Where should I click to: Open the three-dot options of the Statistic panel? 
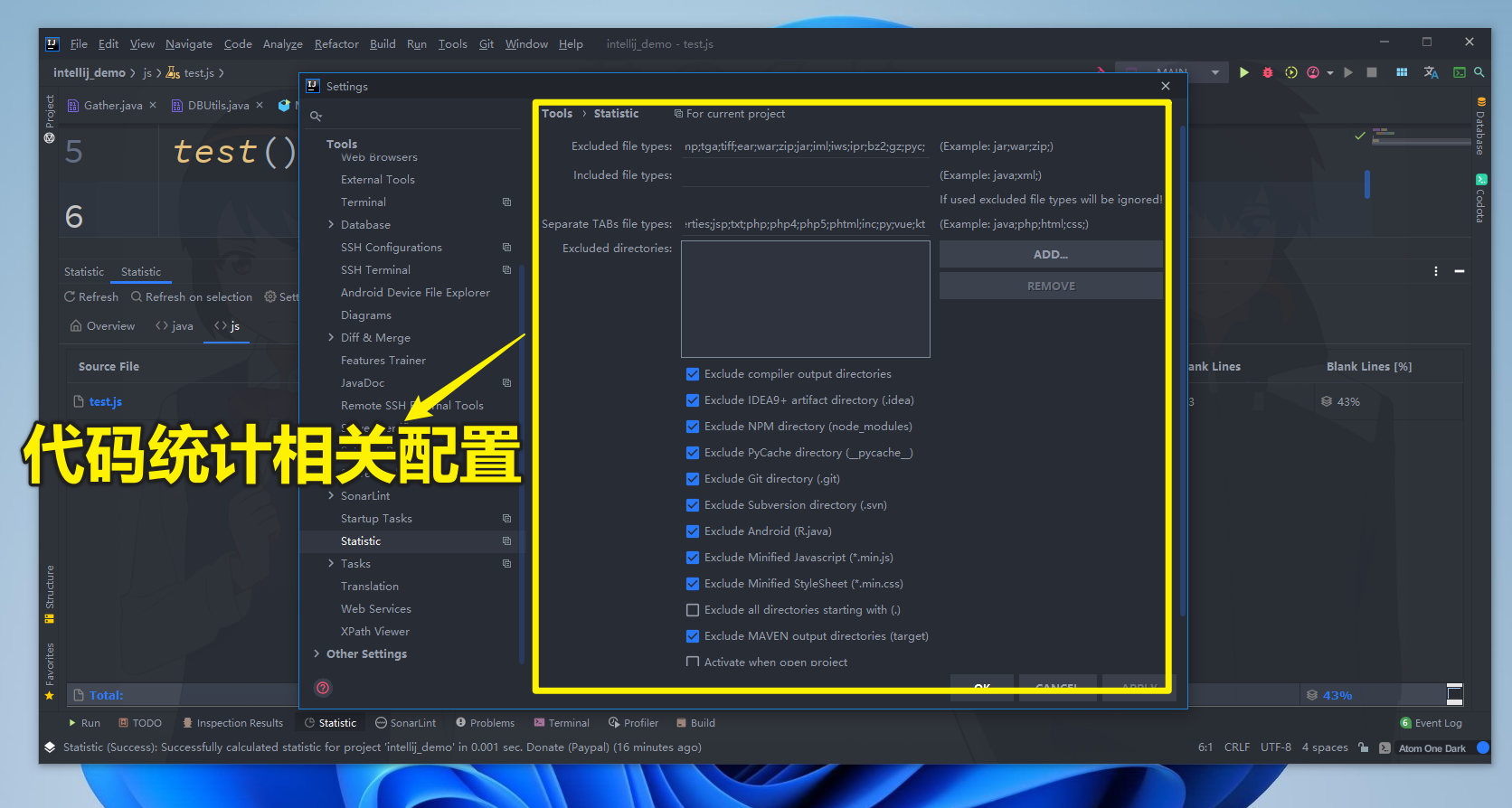(1436, 271)
